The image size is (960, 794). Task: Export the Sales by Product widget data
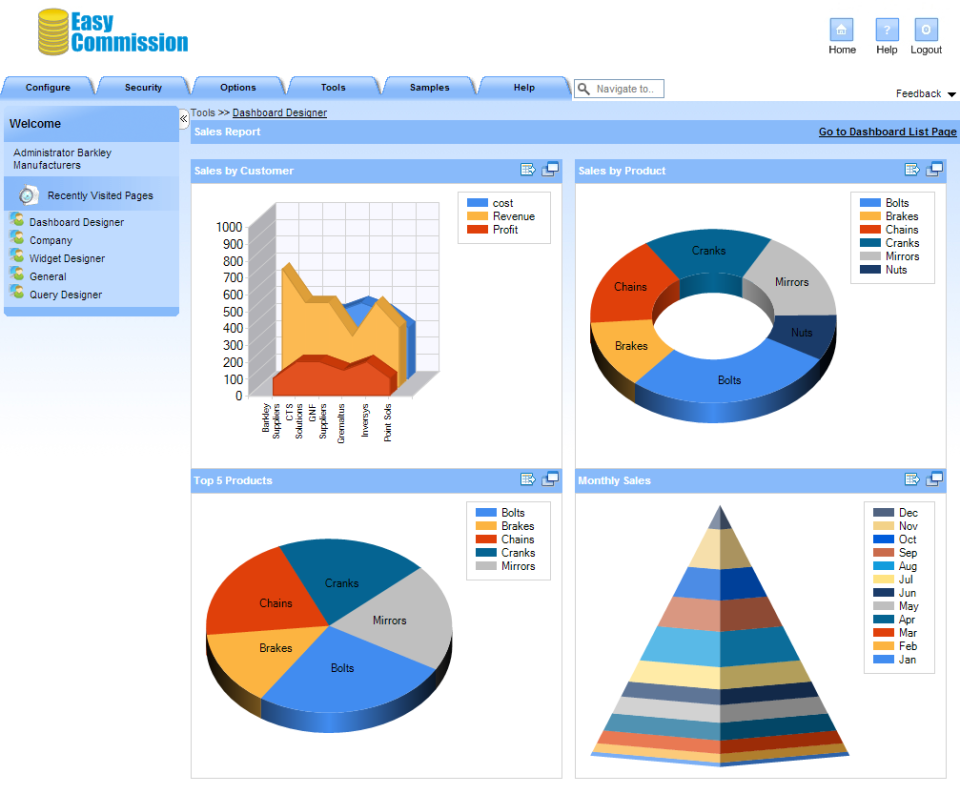click(x=913, y=169)
